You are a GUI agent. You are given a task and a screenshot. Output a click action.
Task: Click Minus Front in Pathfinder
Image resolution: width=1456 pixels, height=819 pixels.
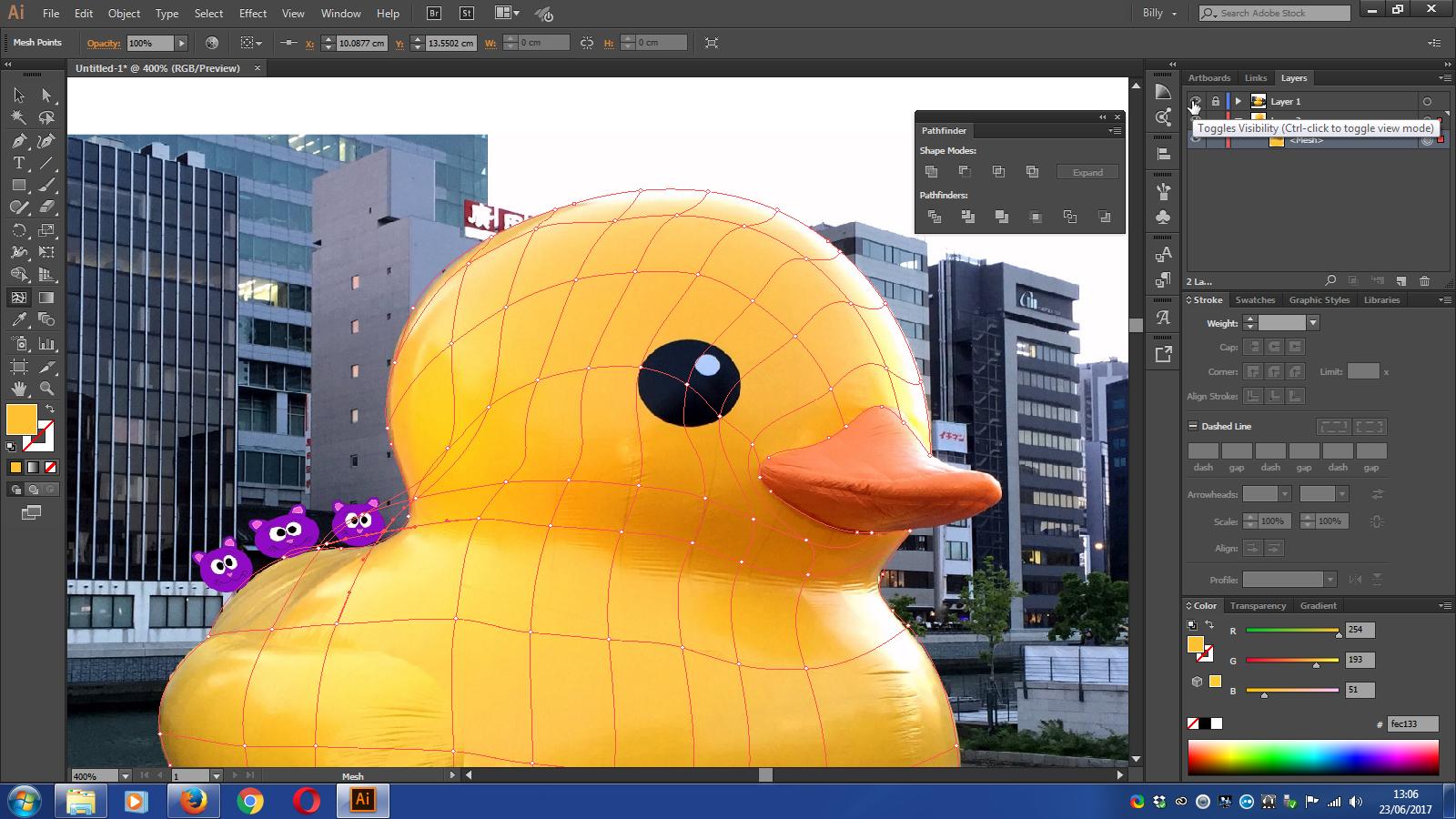[x=965, y=171]
